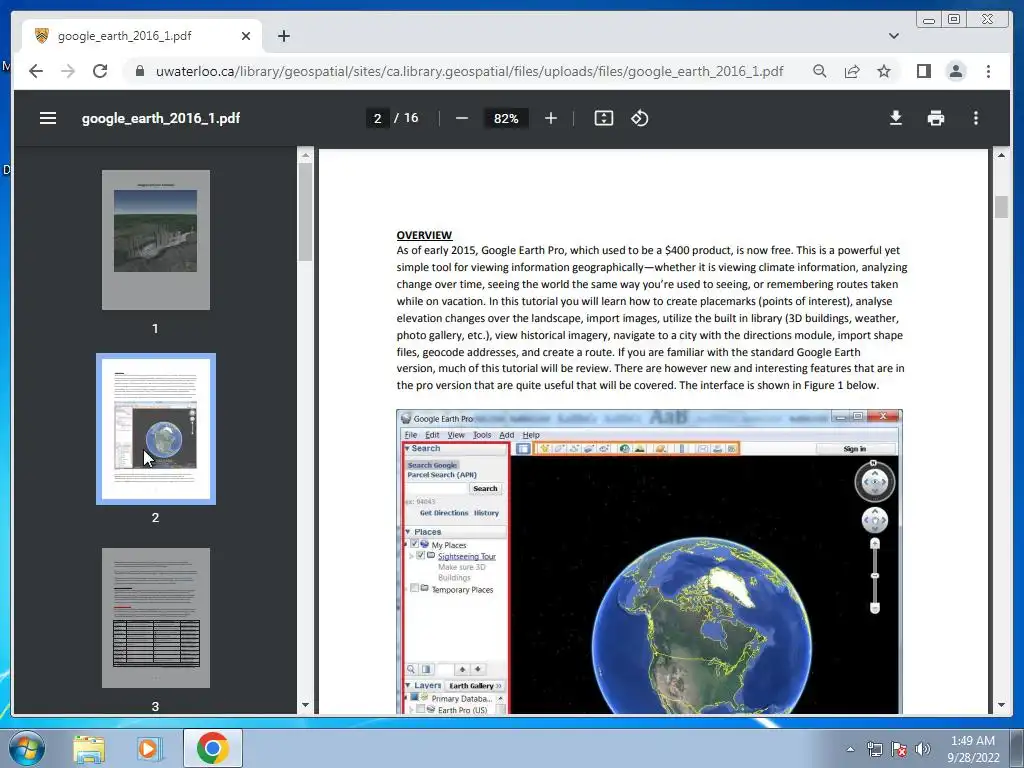The width and height of the screenshot is (1024, 768).
Task: Zoom in on the PDF
Action: [x=551, y=118]
